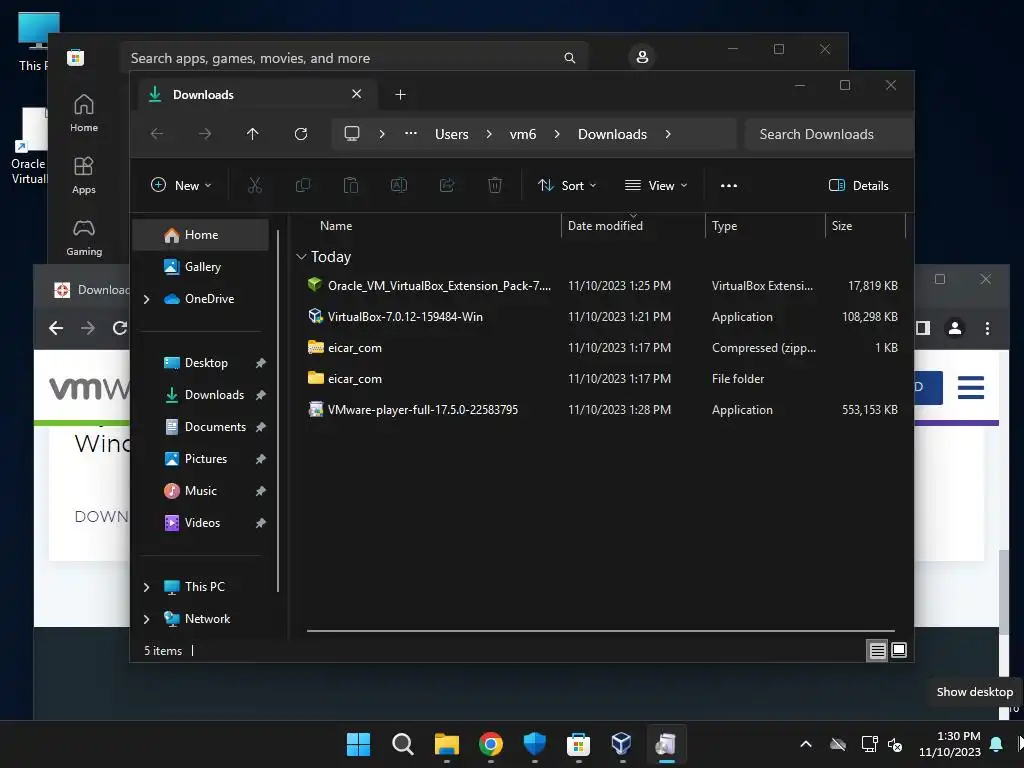Open the Sort dropdown menu

pyautogui.click(x=567, y=185)
